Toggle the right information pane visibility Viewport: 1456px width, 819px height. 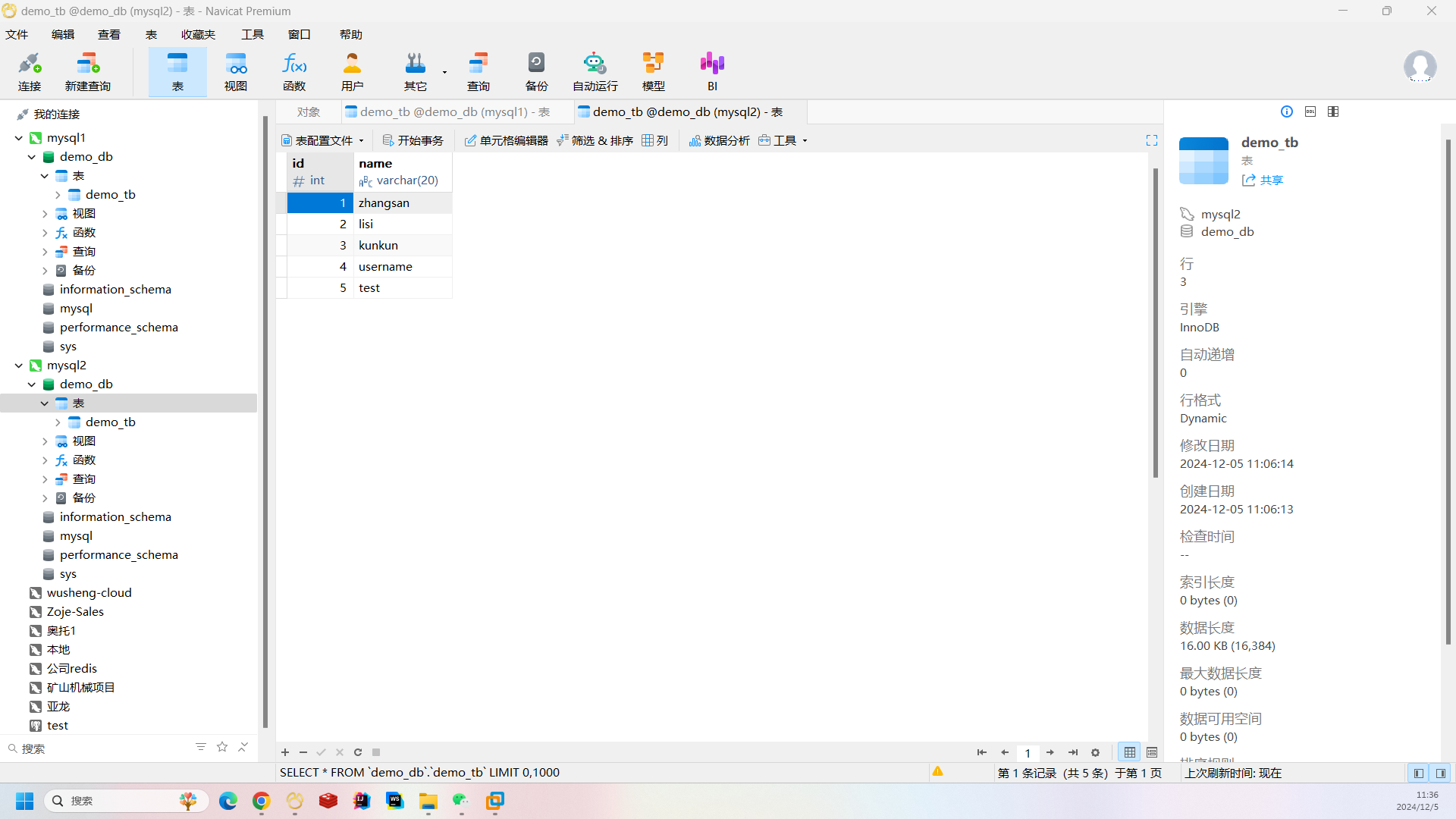coord(1441,773)
